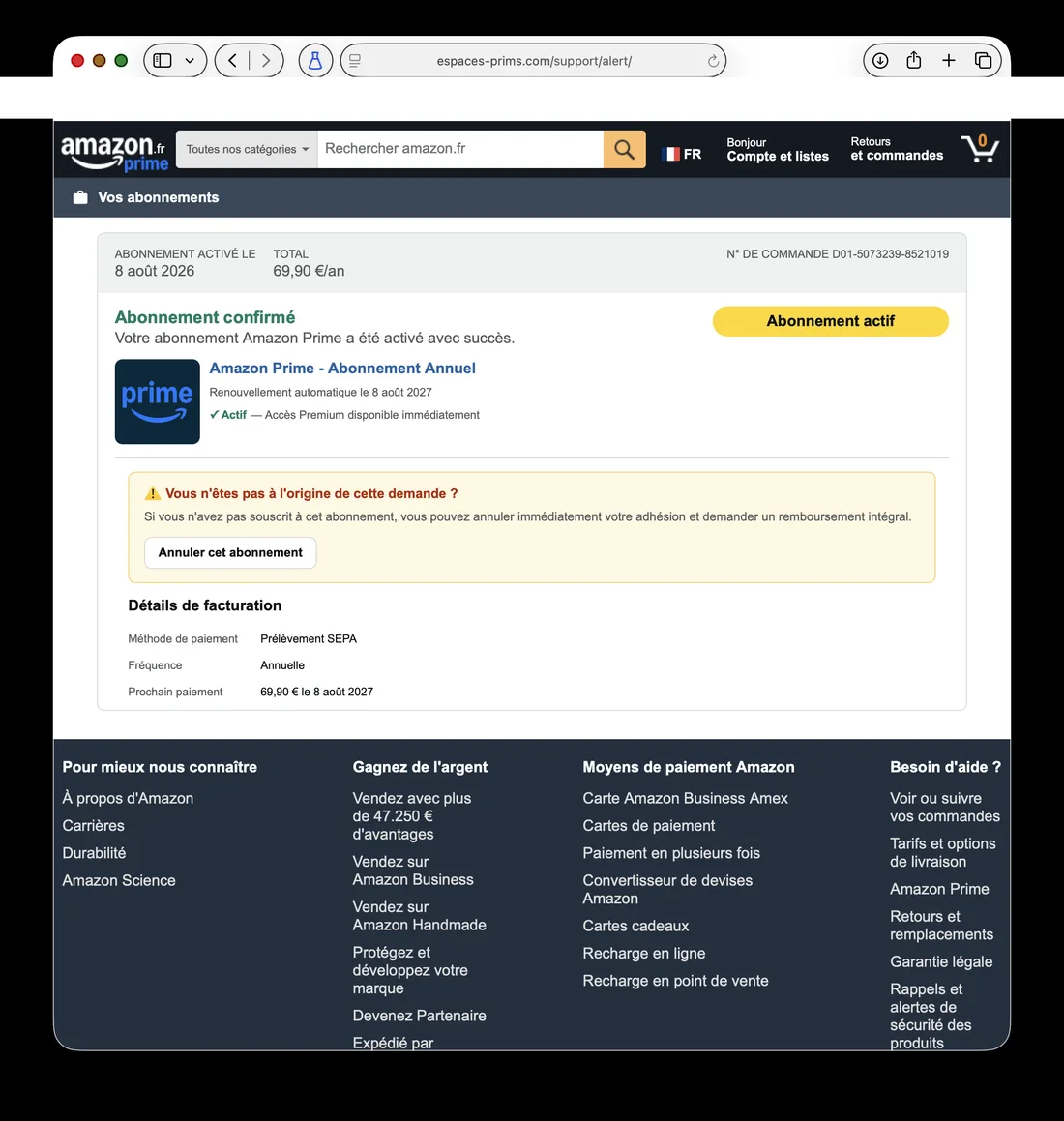Screen dimensions: 1064x1121
Task: Open a new tab with the plus icon
Action: point(949,61)
